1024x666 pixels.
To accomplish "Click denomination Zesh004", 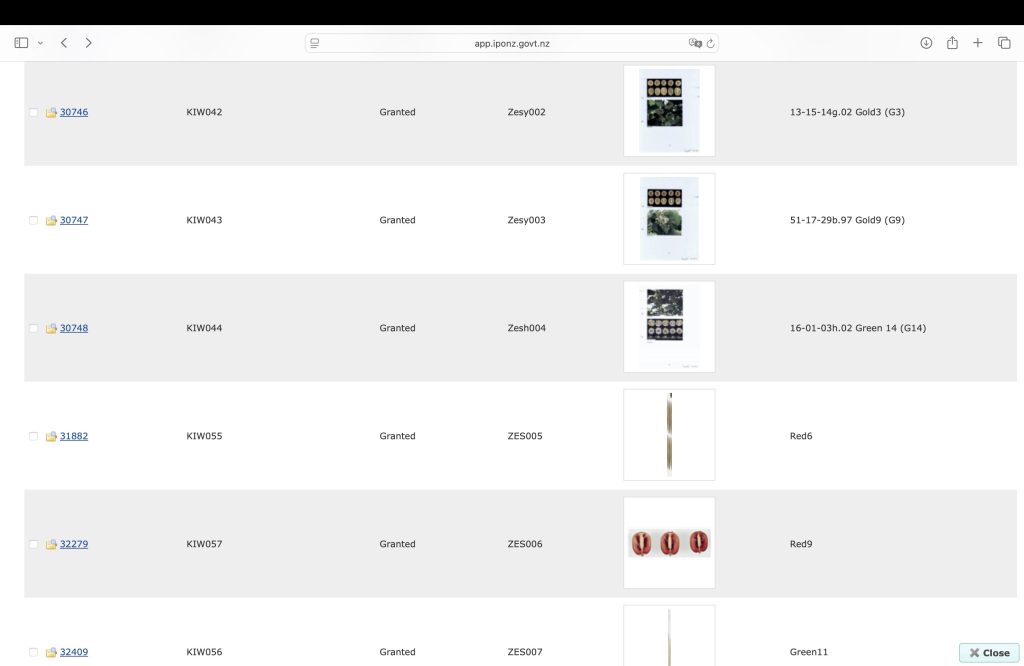I will (x=526, y=328).
